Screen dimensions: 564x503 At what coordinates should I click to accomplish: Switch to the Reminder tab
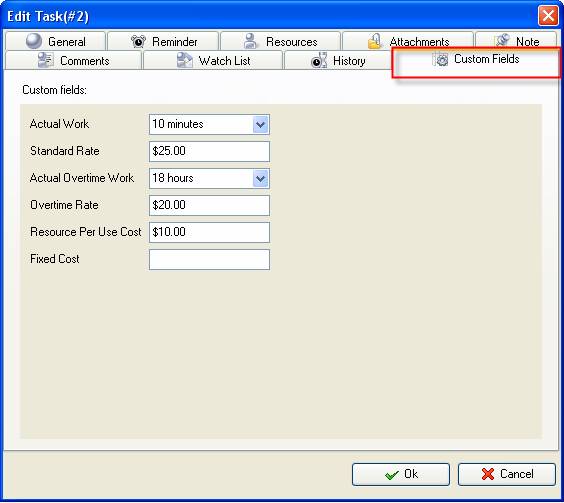point(163,41)
